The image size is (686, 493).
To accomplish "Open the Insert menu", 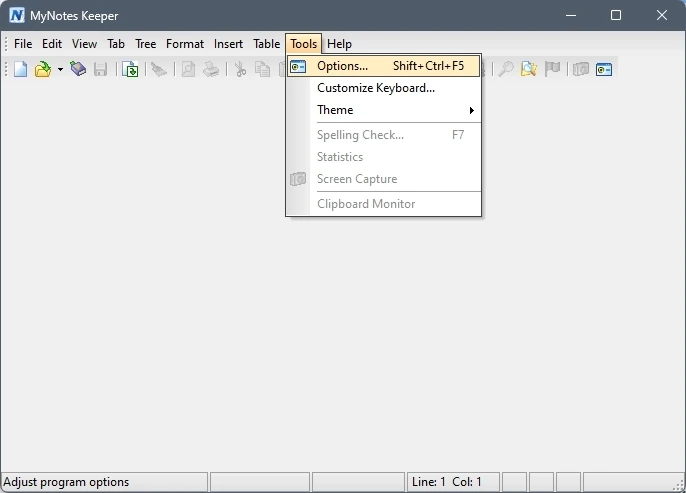I will click(x=228, y=44).
